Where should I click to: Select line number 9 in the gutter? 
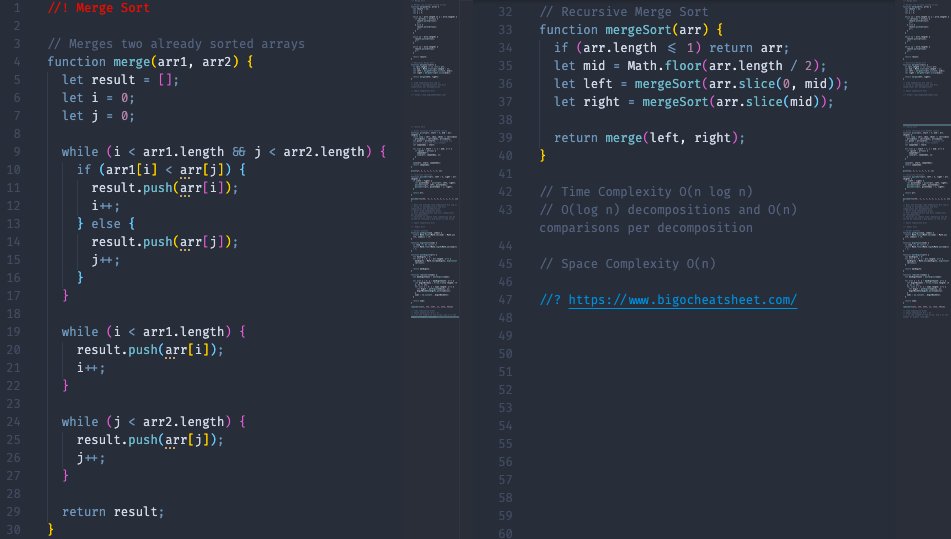(x=17, y=152)
